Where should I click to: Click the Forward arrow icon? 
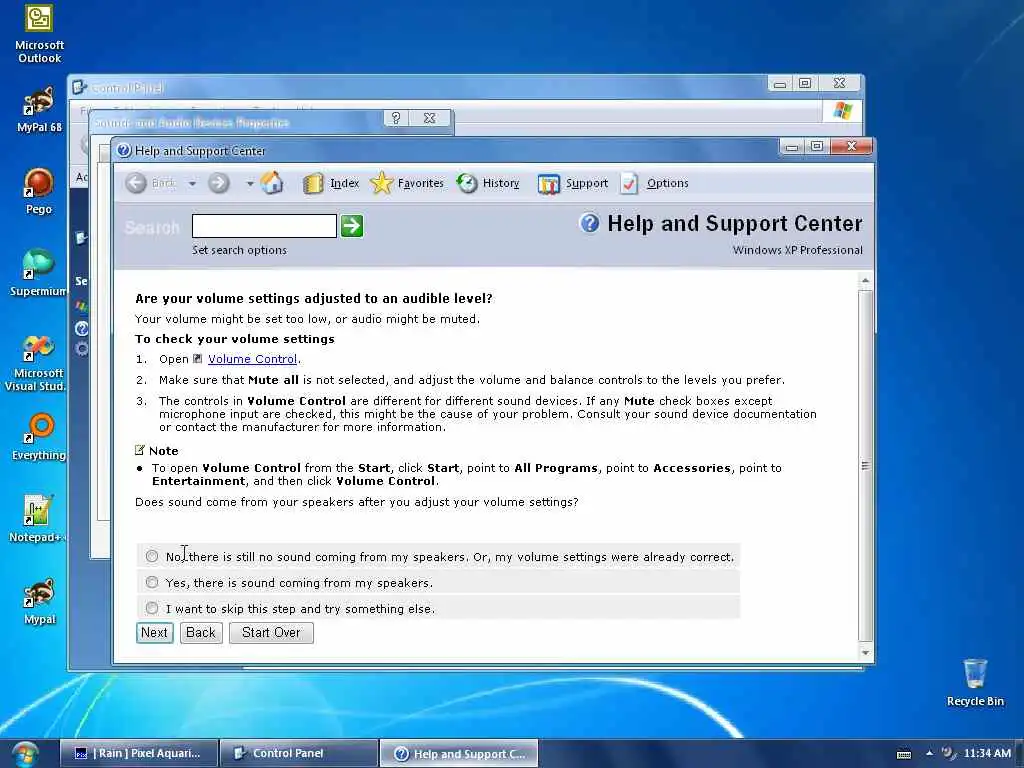click(x=219, y=184)
